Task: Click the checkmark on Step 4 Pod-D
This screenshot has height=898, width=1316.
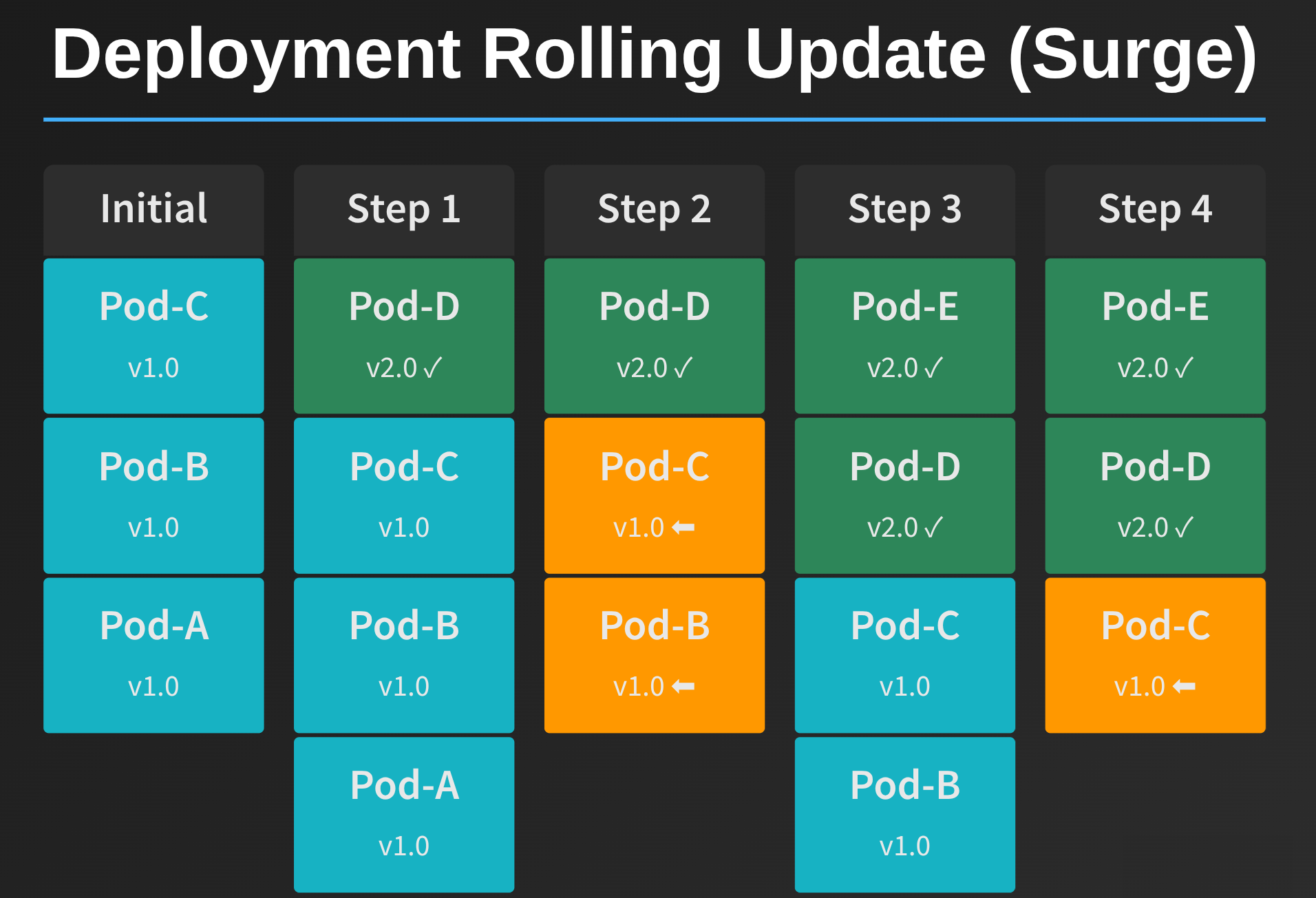Action: tap(1185, 528)
